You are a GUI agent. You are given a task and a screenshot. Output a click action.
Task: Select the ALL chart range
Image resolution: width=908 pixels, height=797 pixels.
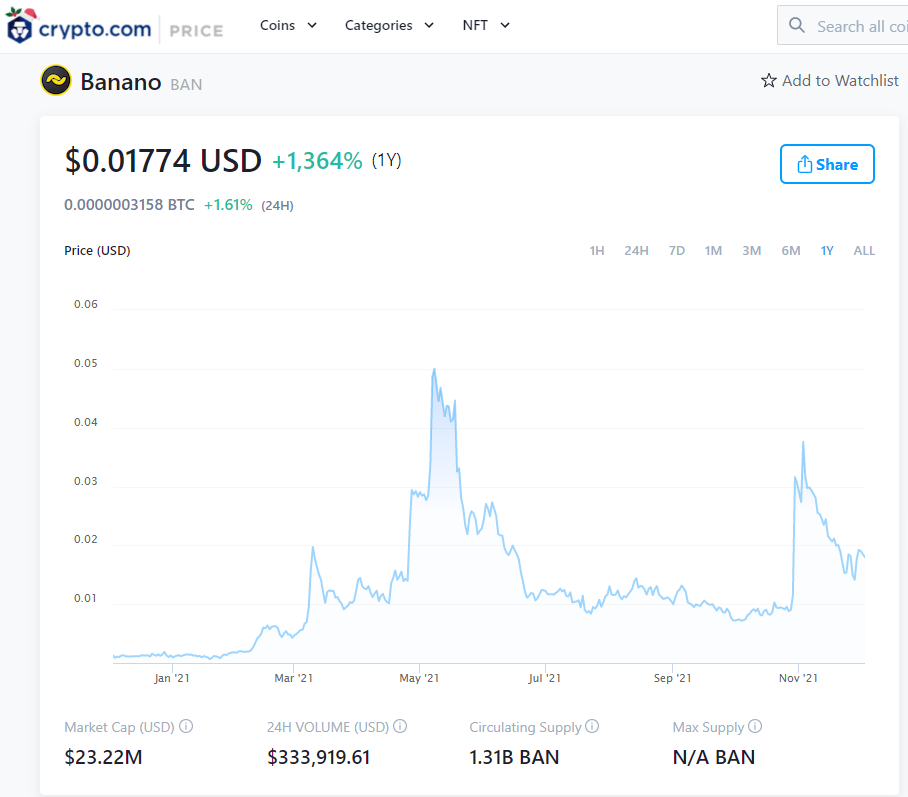pyautogui.click(x=864, y=251)
